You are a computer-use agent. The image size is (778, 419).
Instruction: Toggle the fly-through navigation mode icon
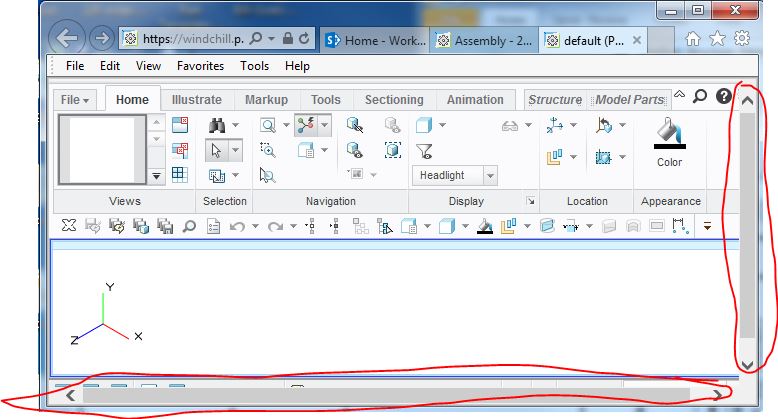[x=306, y=125]
